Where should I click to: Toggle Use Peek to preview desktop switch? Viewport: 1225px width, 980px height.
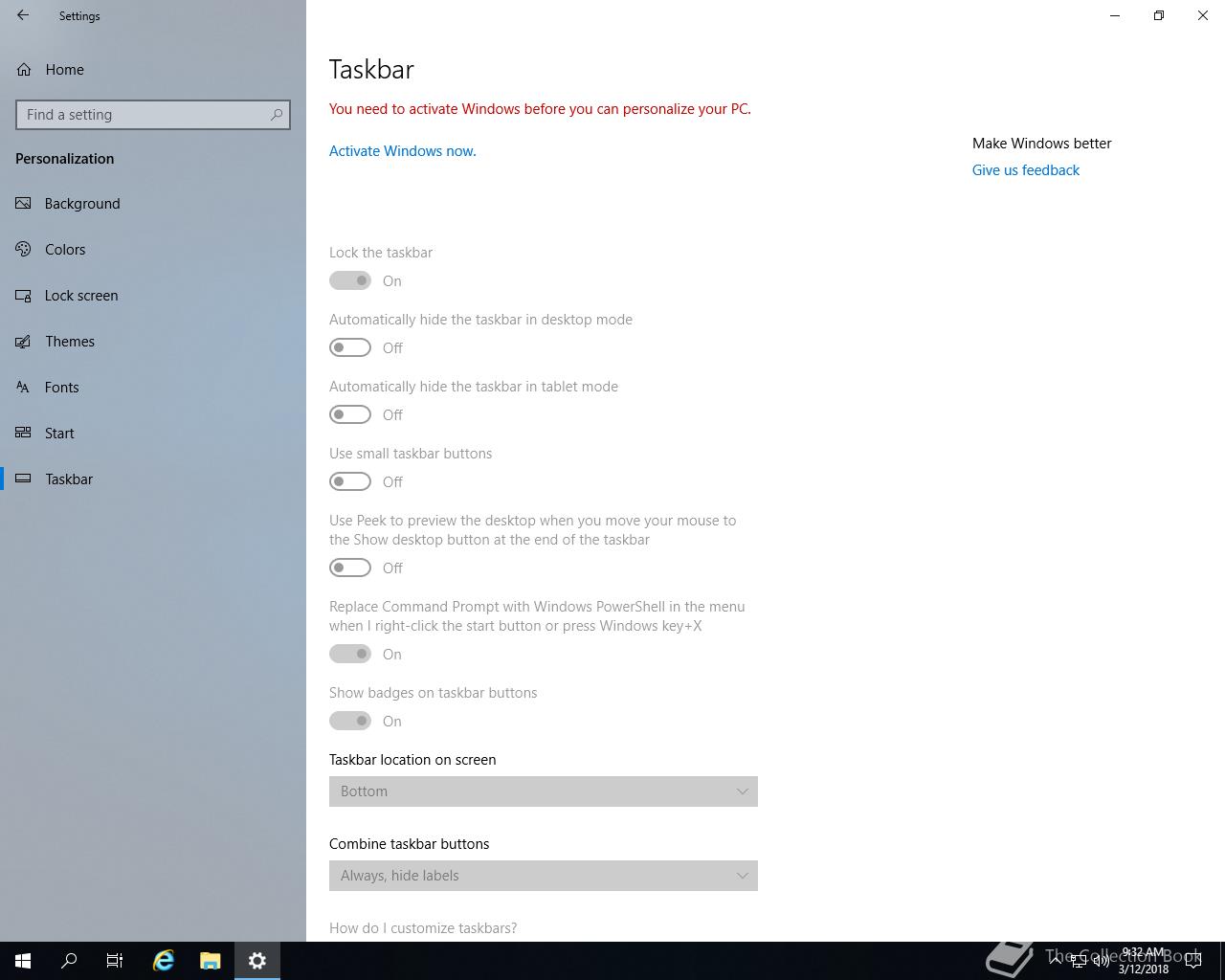(350, 568)
